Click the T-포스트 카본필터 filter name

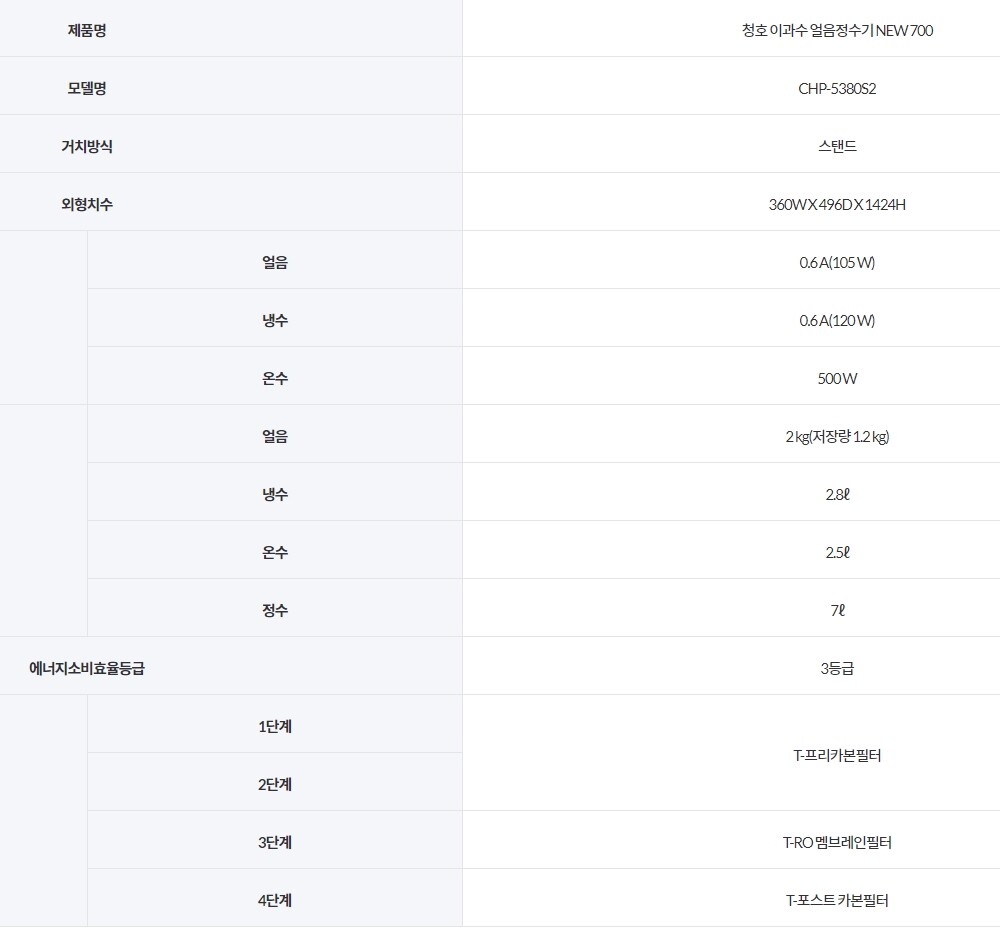point(837,900)
